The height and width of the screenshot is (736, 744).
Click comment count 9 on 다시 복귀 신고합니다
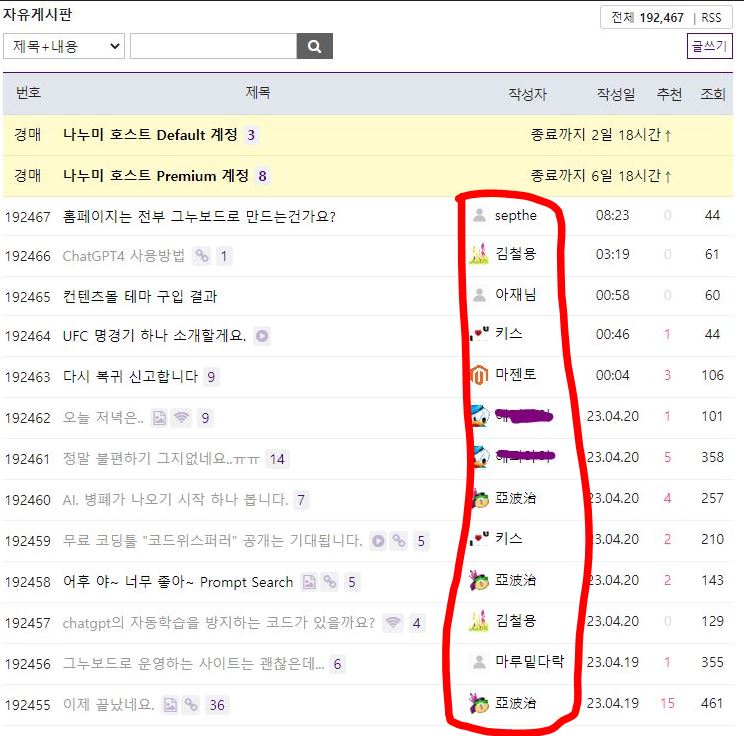211,377
